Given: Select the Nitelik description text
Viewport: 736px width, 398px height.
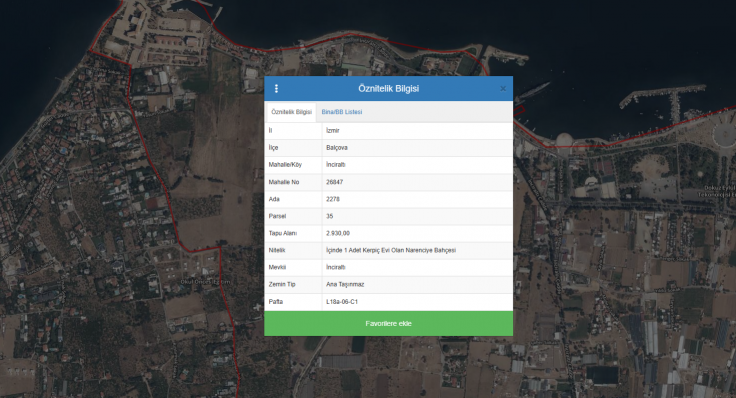Looking at the screenshot, I should pos(391,250).
